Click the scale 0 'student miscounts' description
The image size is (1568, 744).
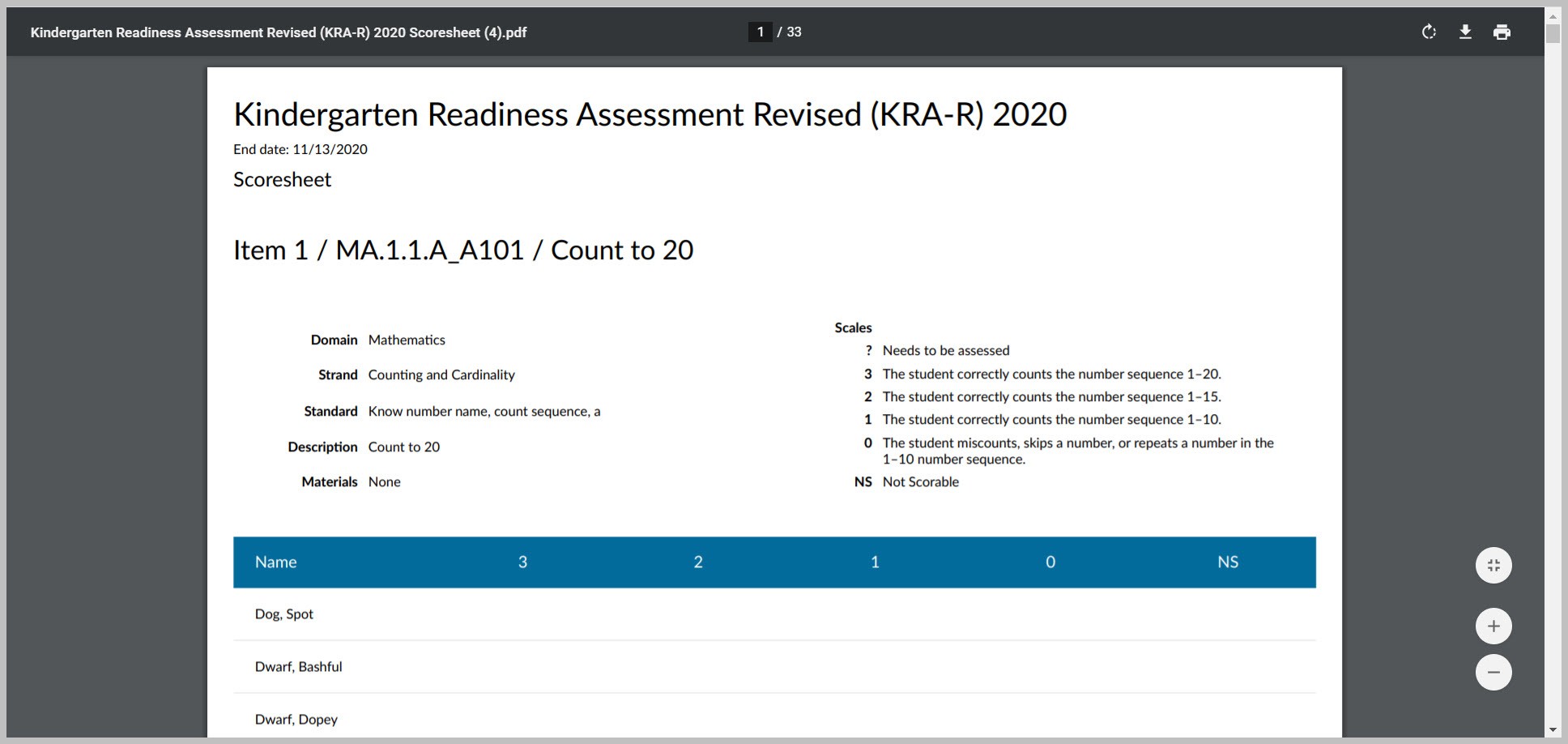coord(1078,451)
